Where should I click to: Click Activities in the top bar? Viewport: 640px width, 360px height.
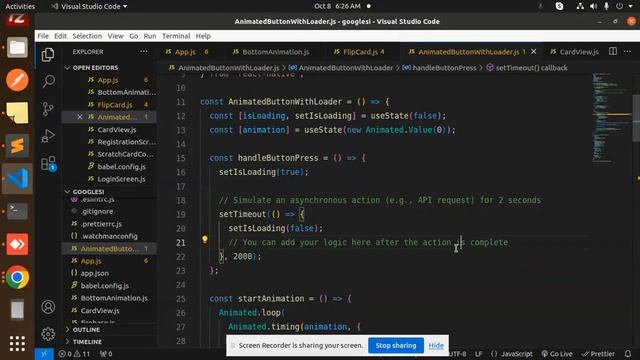coord(20,6)
